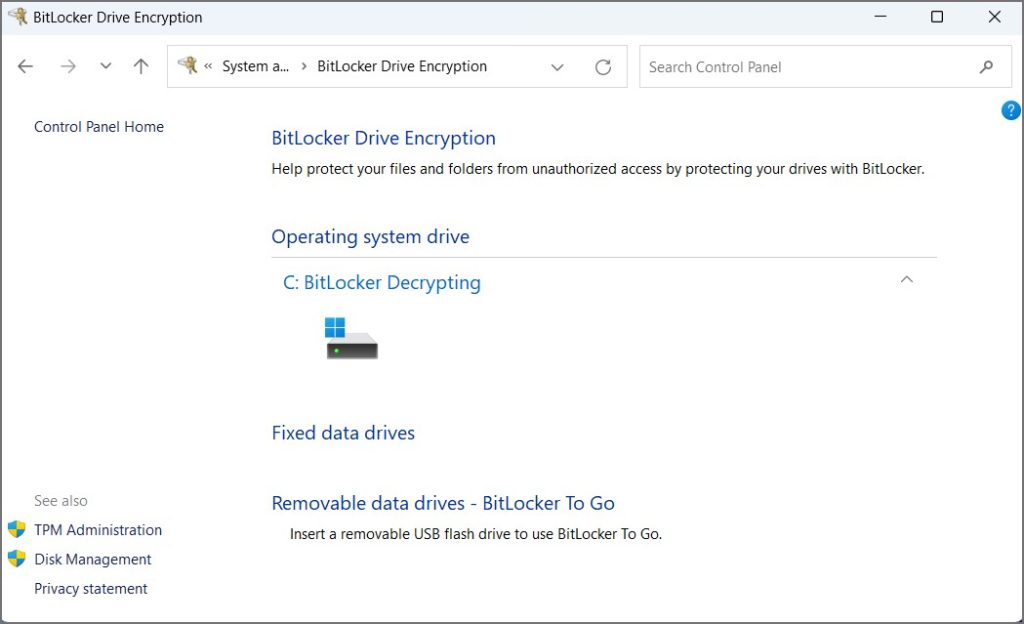Image resolution: width=1024 pixels, height=624 pixels.
Task: Open recent locations dropdown chevron
Action: (x=105, y=66)
